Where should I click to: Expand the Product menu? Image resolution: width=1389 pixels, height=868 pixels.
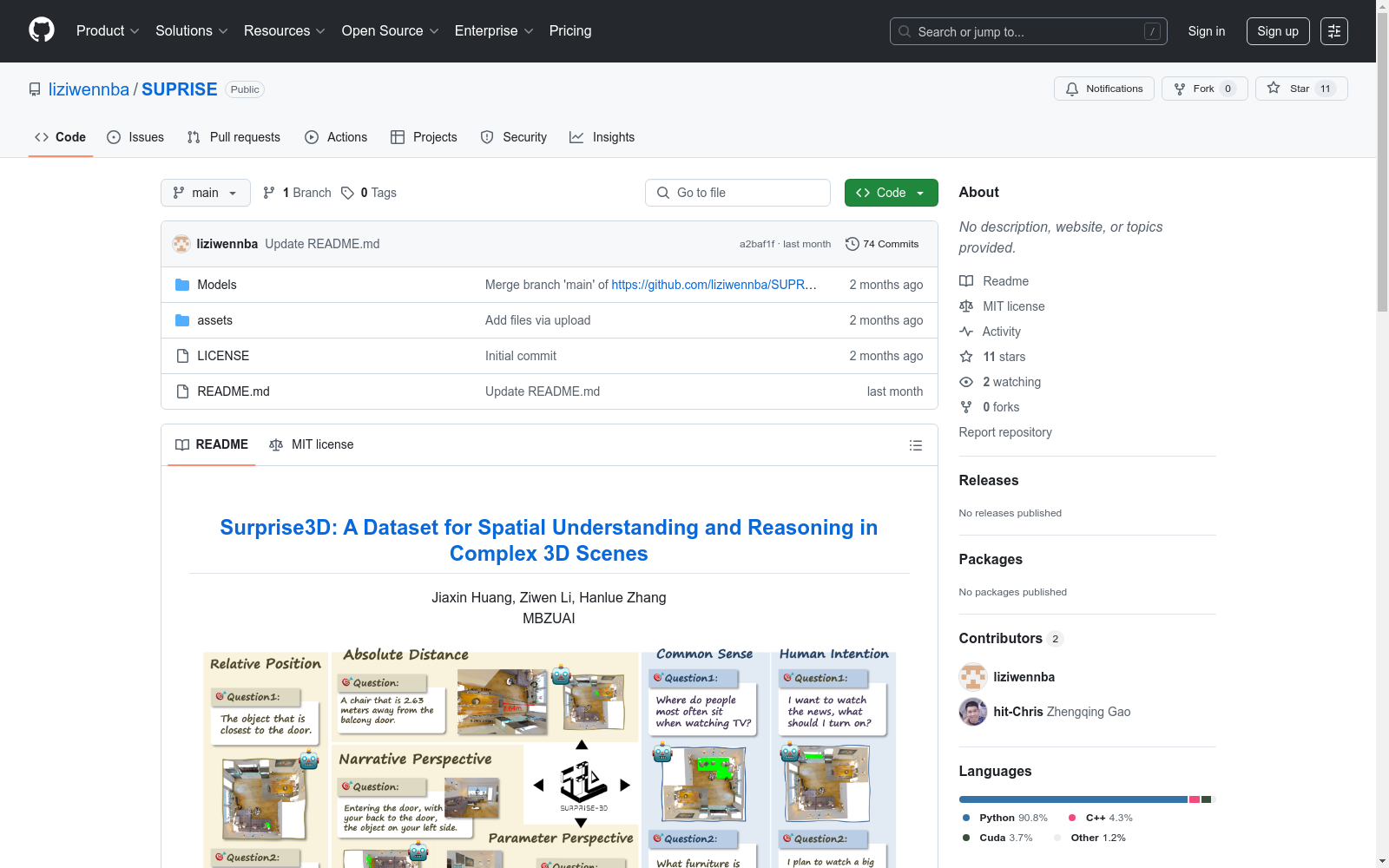(108, 31)
